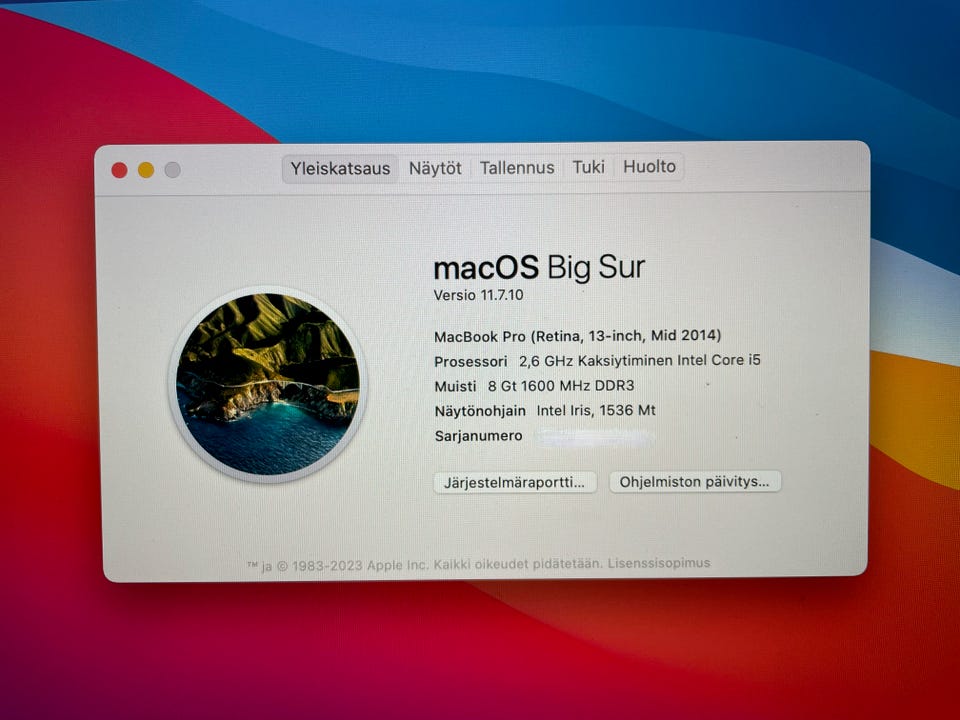Click Ohjelmiston päivitys button
Screen dimensions: 960x720
click(694, 482)
